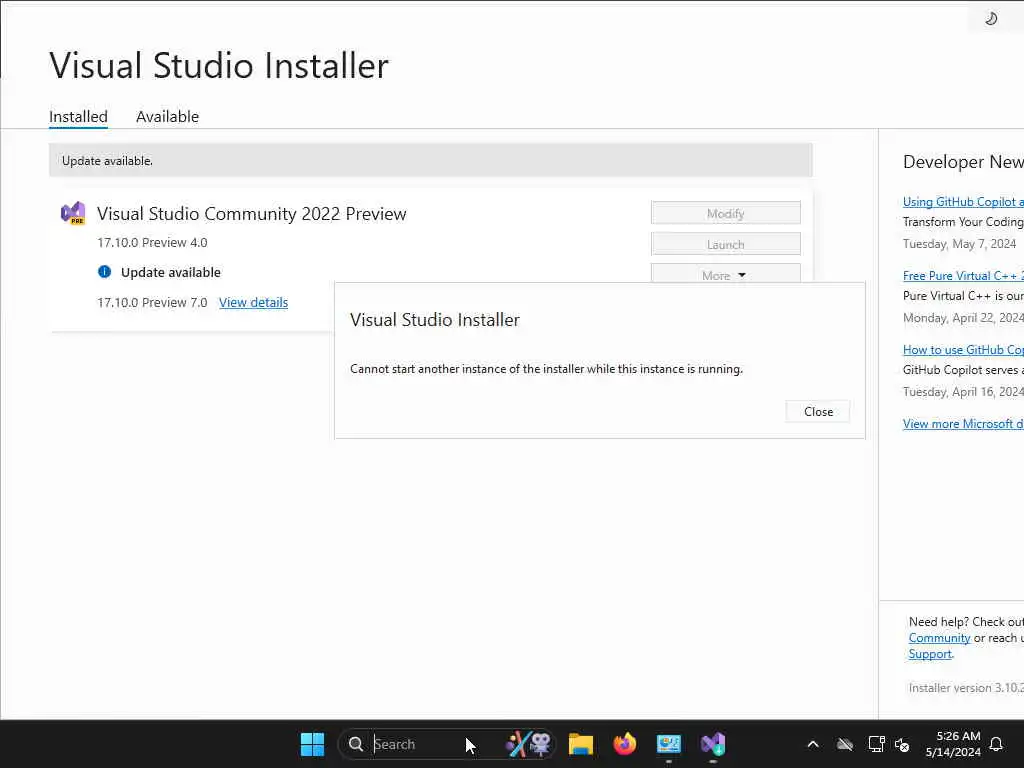Click the bold 'Update available' status label

(x=170, y=272)
